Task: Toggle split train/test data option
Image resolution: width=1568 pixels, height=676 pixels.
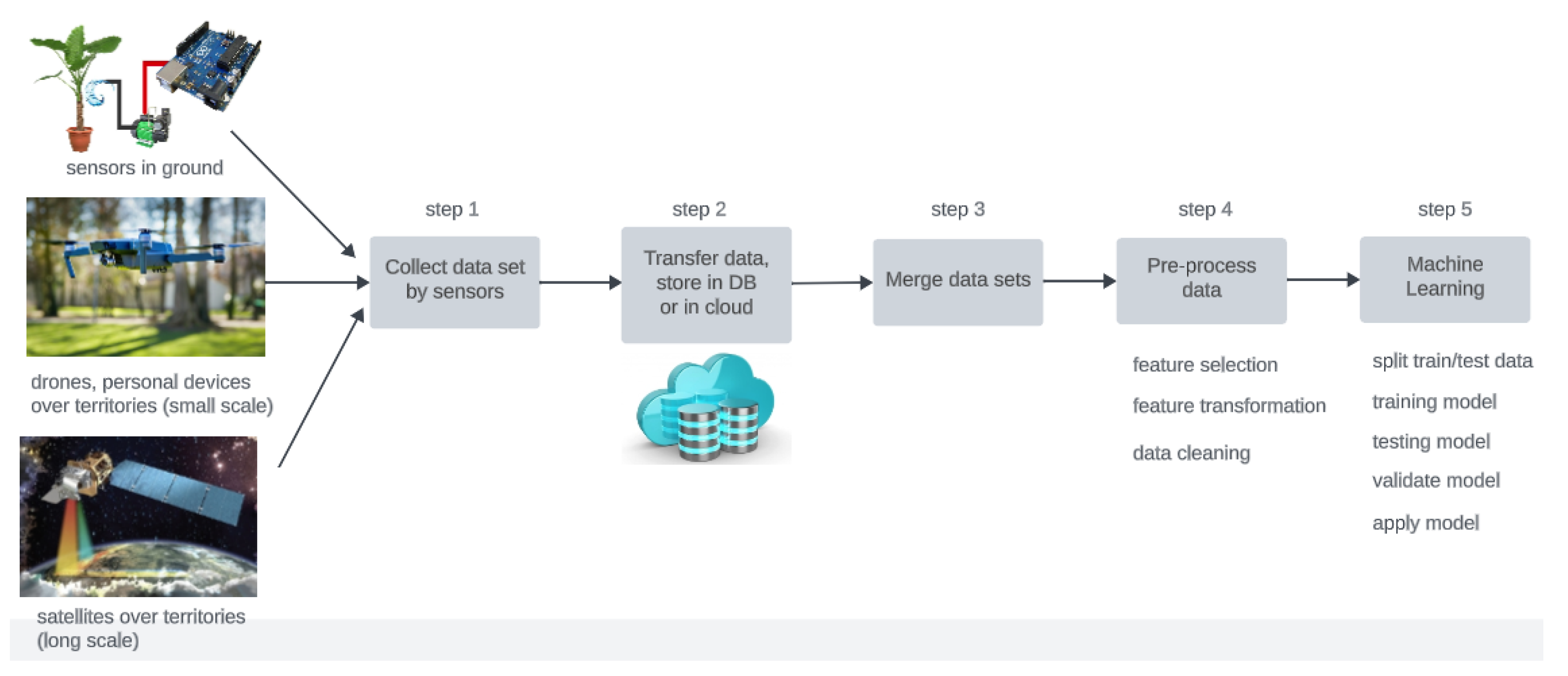Action: tap(1452, 363)
